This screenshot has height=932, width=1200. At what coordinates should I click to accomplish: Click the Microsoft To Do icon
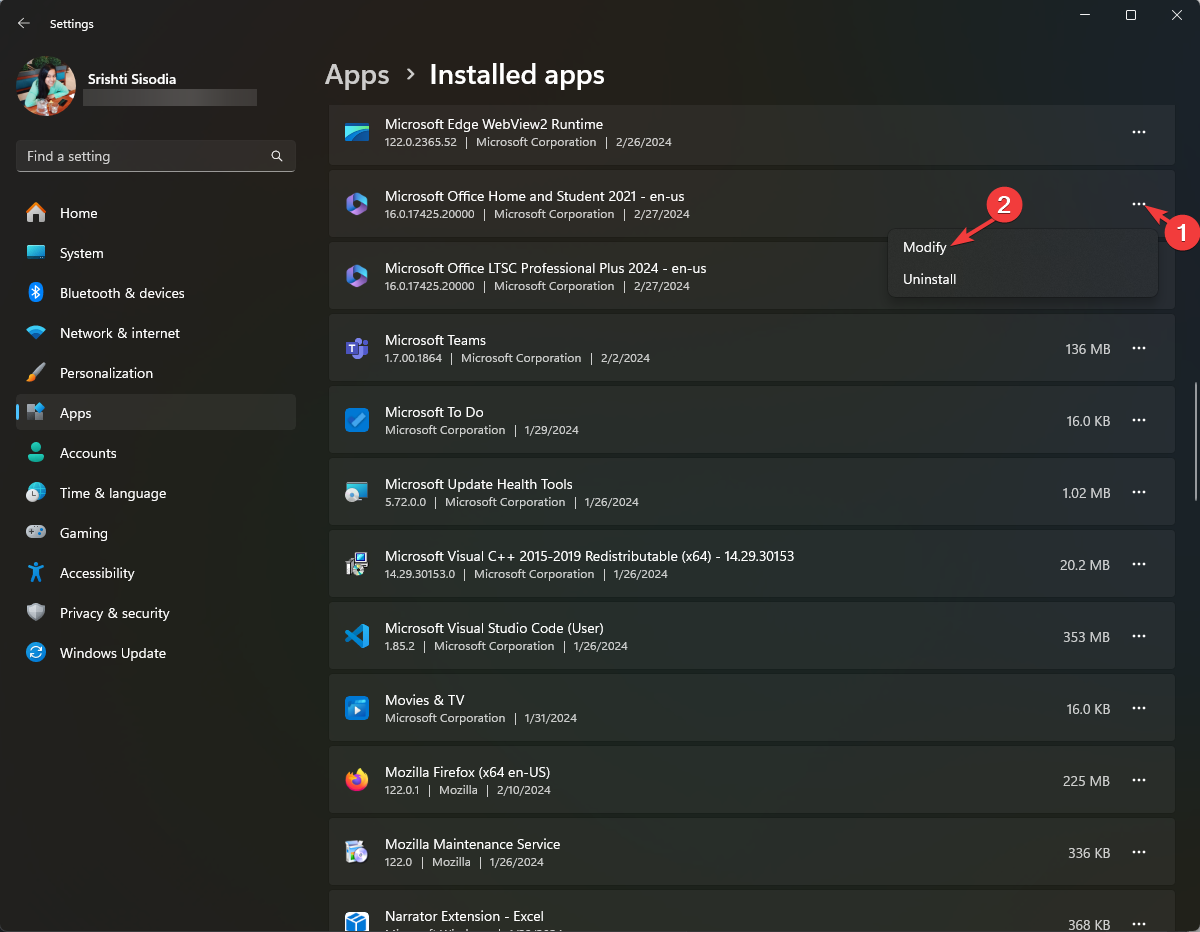357,420
